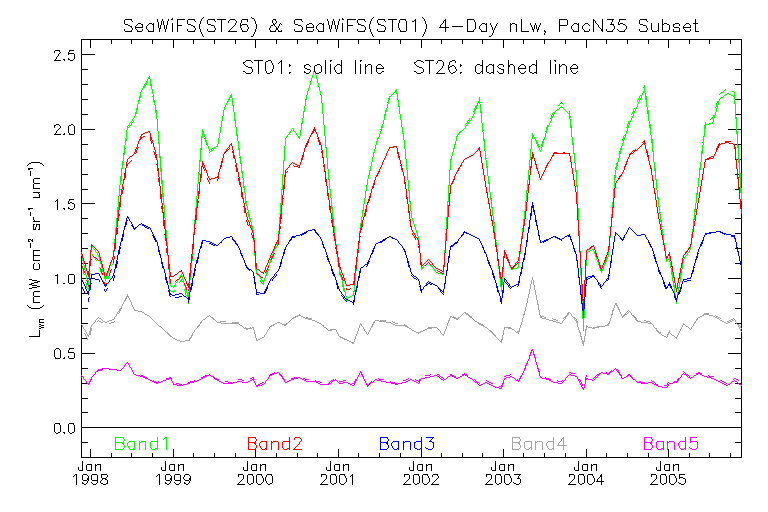Click the Jan 1998 x-axis label
768x512 pixels.
[90, 473]
